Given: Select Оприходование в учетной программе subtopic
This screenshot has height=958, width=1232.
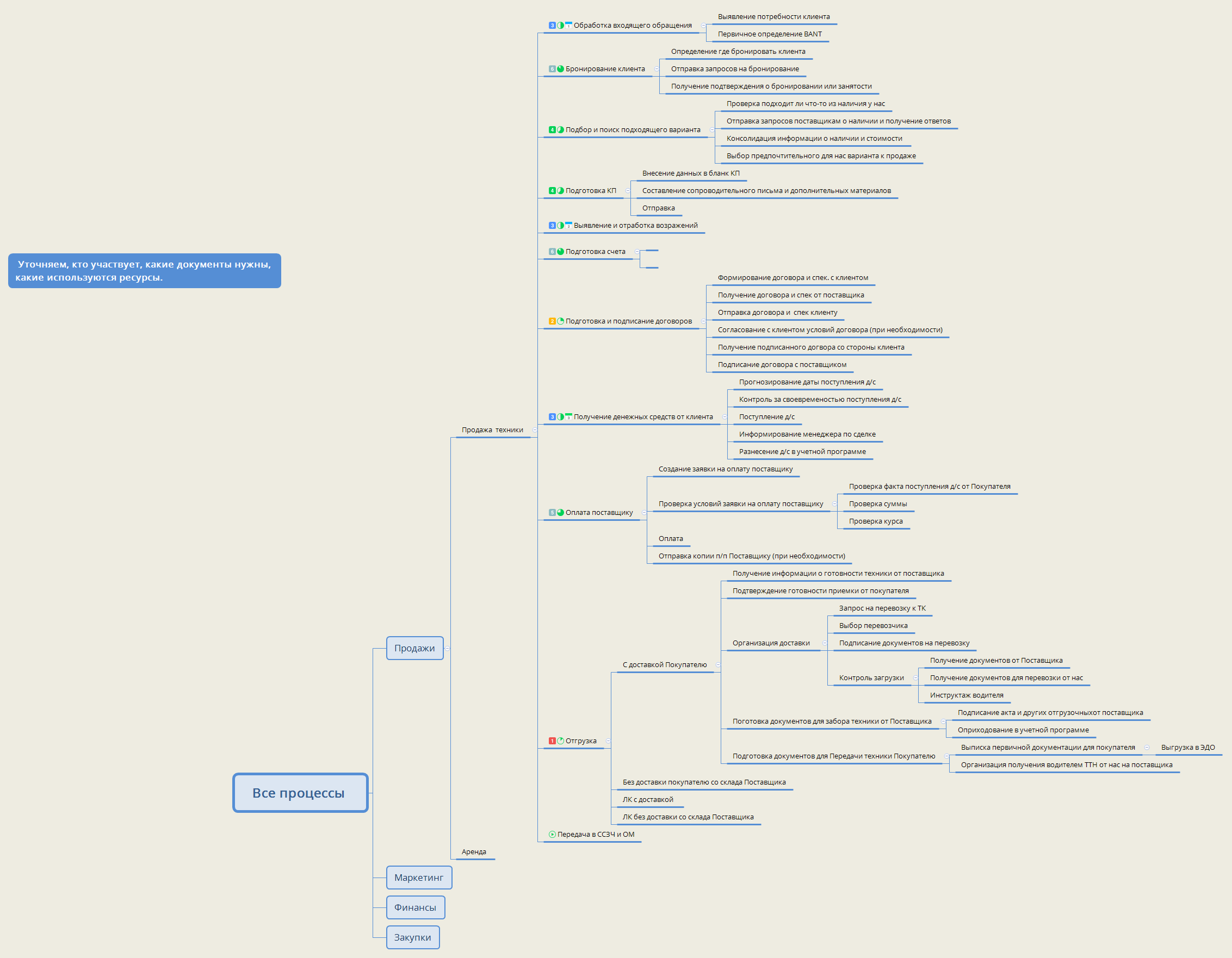Looking at the screenshot, I should [1023, 730].
